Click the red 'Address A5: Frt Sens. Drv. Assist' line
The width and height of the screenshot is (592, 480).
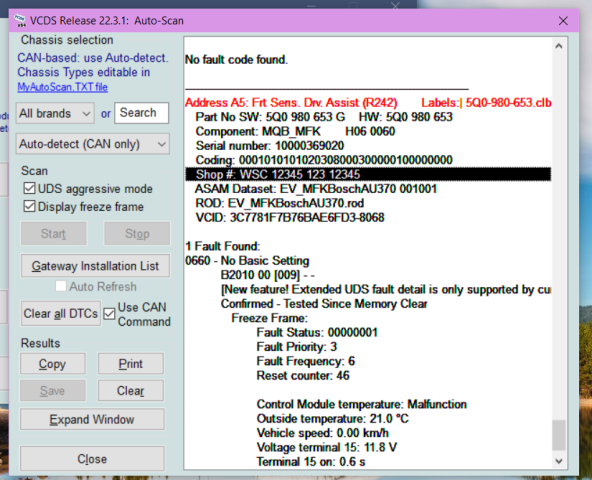[x=291, y=103]
